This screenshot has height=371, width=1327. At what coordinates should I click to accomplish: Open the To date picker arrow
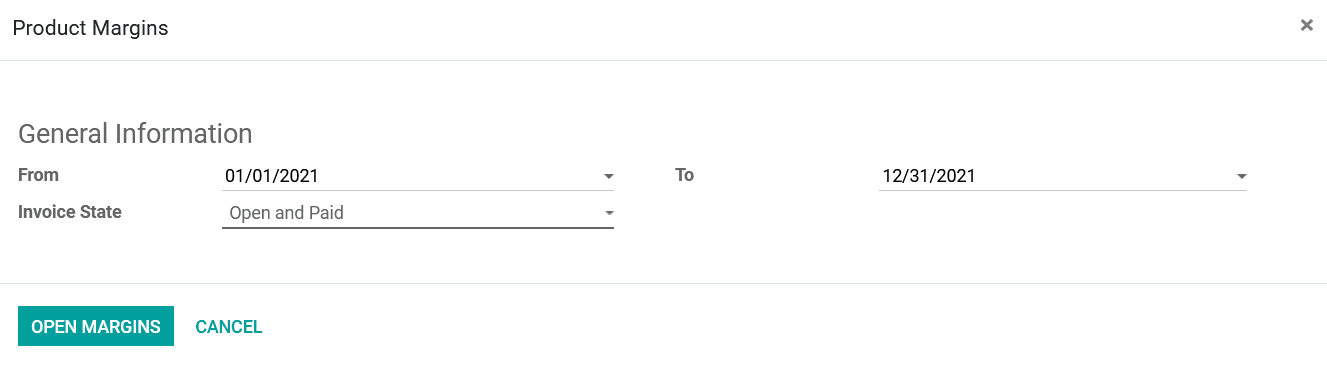[x=1241, y=177]
